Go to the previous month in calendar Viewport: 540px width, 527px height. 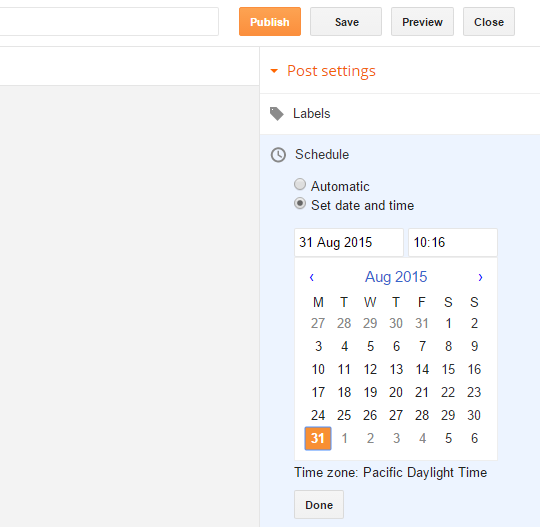[312, 277]
